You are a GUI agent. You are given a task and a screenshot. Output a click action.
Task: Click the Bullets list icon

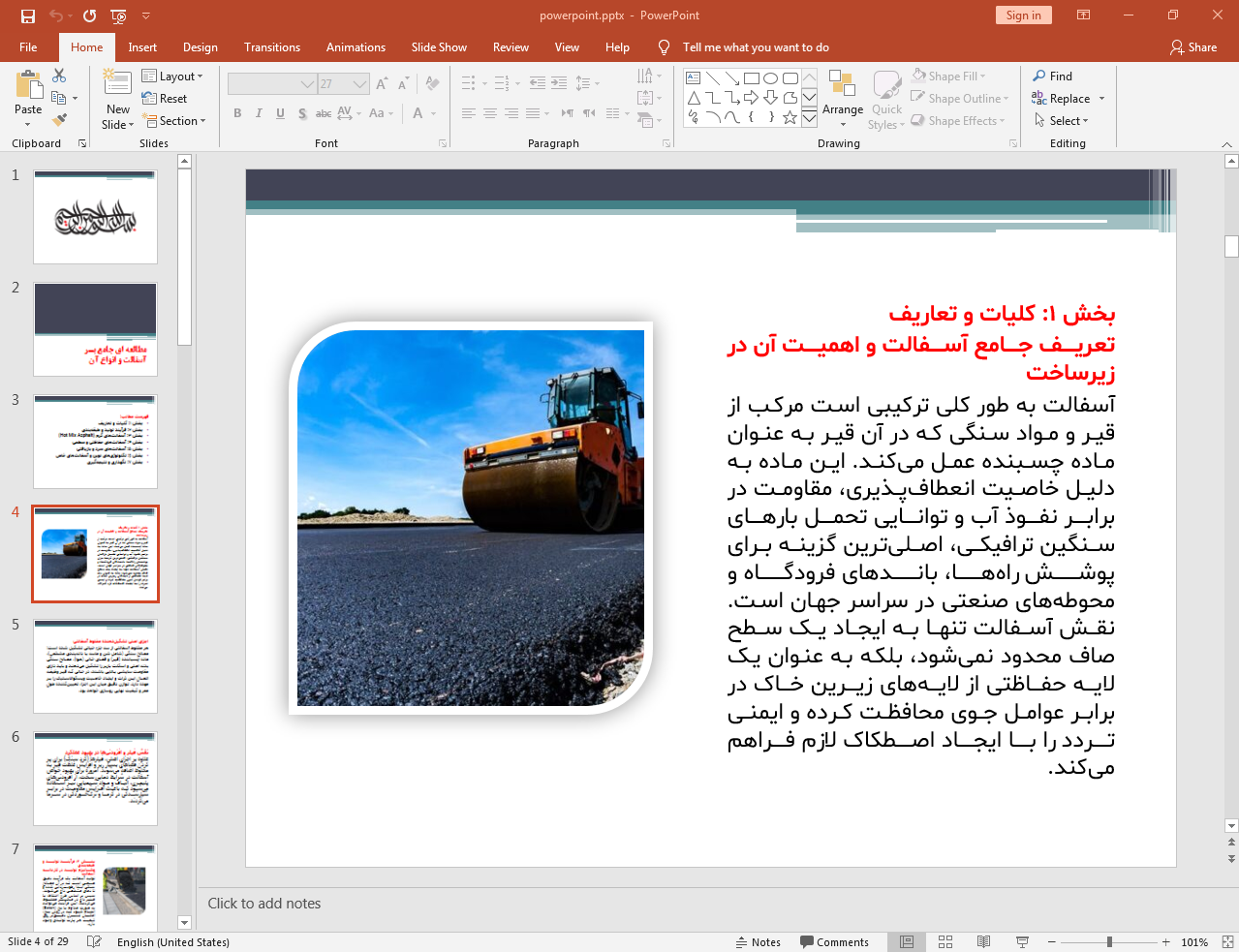point(469,83)
